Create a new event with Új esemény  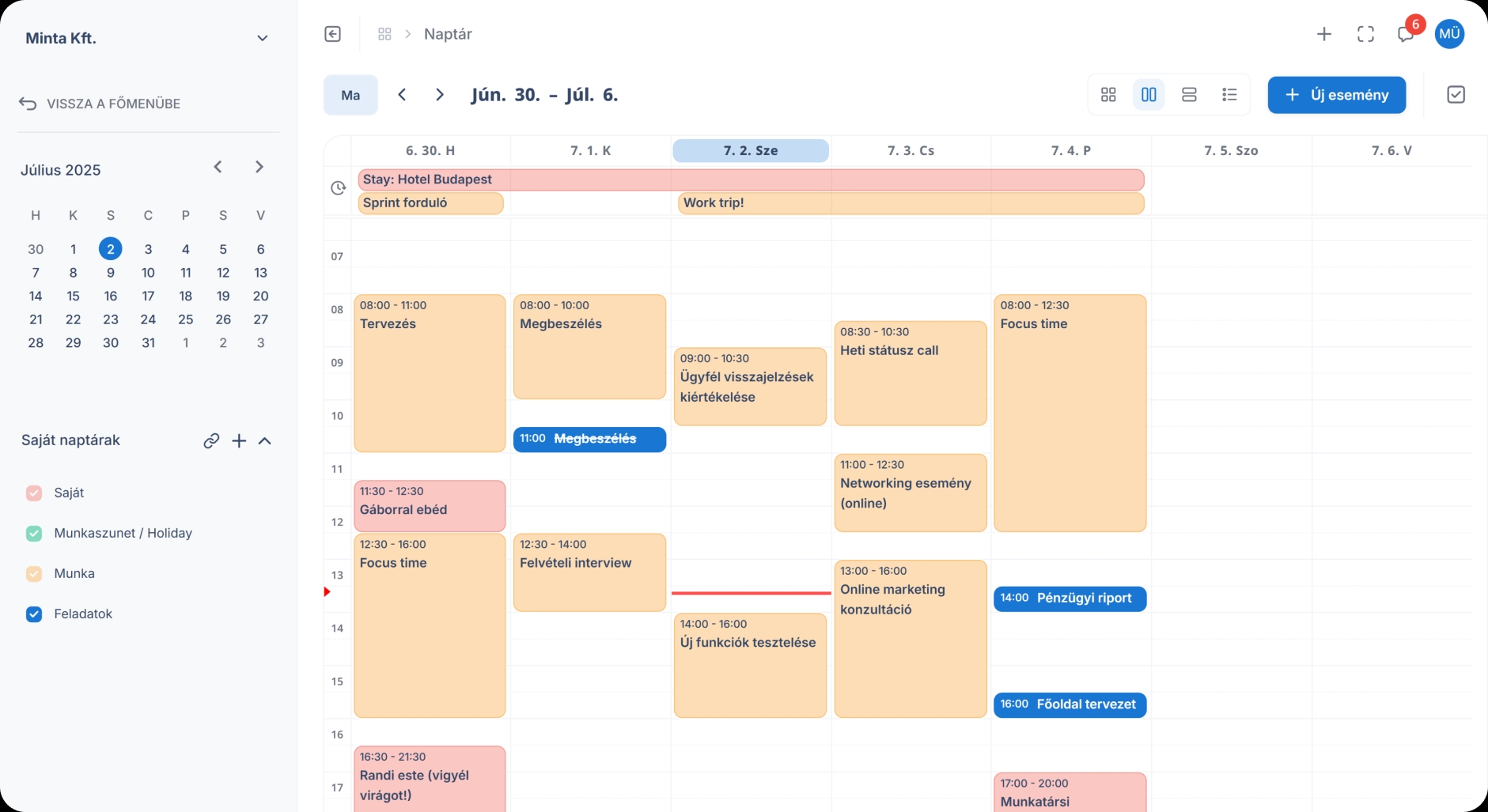click(1336, 94)
